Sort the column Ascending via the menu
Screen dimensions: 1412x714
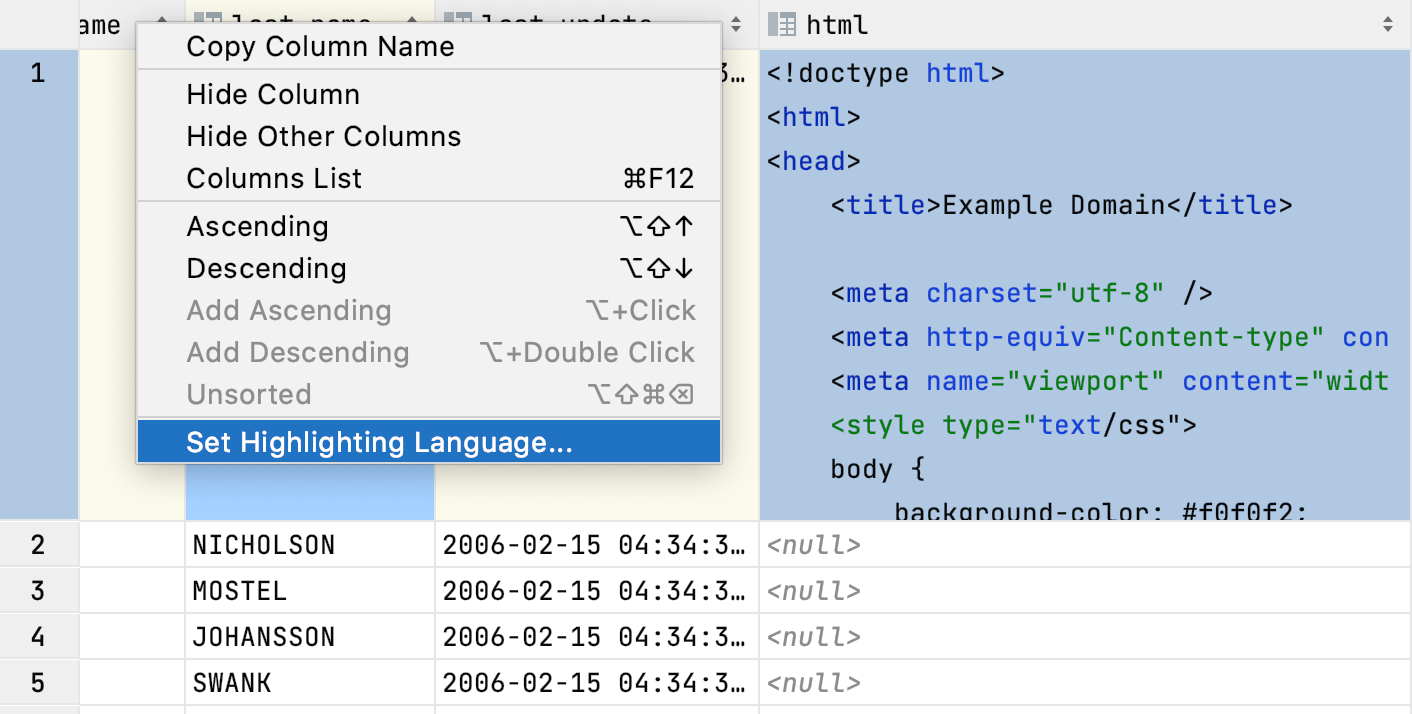click(257, 226)
